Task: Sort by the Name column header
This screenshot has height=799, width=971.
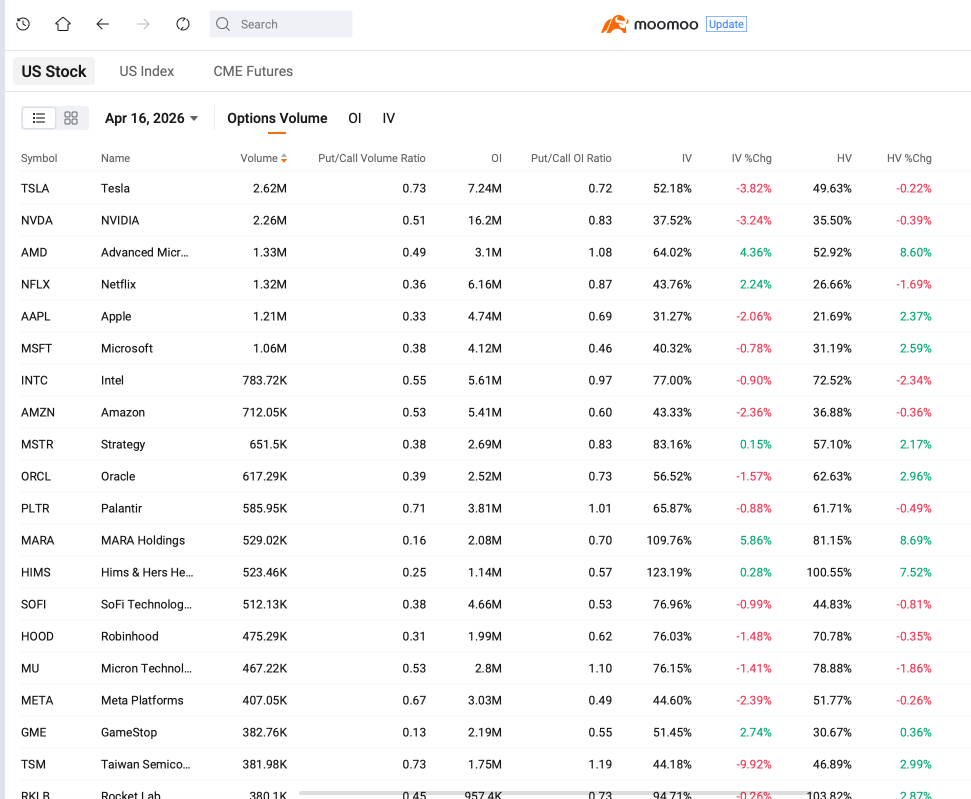Action: coord(115,159)
